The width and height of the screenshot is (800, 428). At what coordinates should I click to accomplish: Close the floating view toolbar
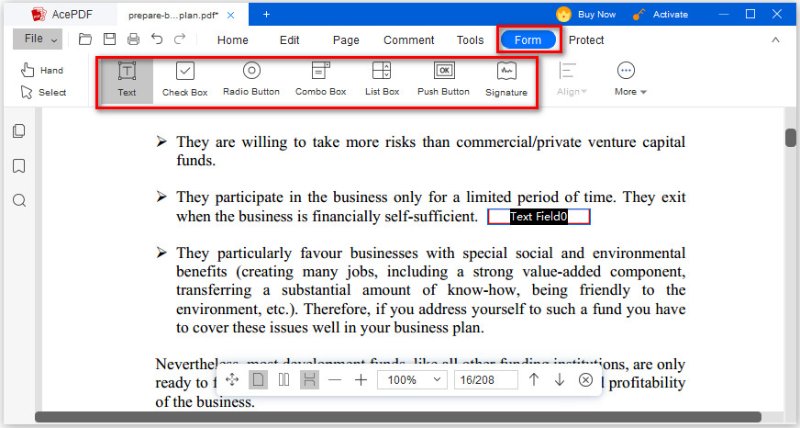click(586, 380)
